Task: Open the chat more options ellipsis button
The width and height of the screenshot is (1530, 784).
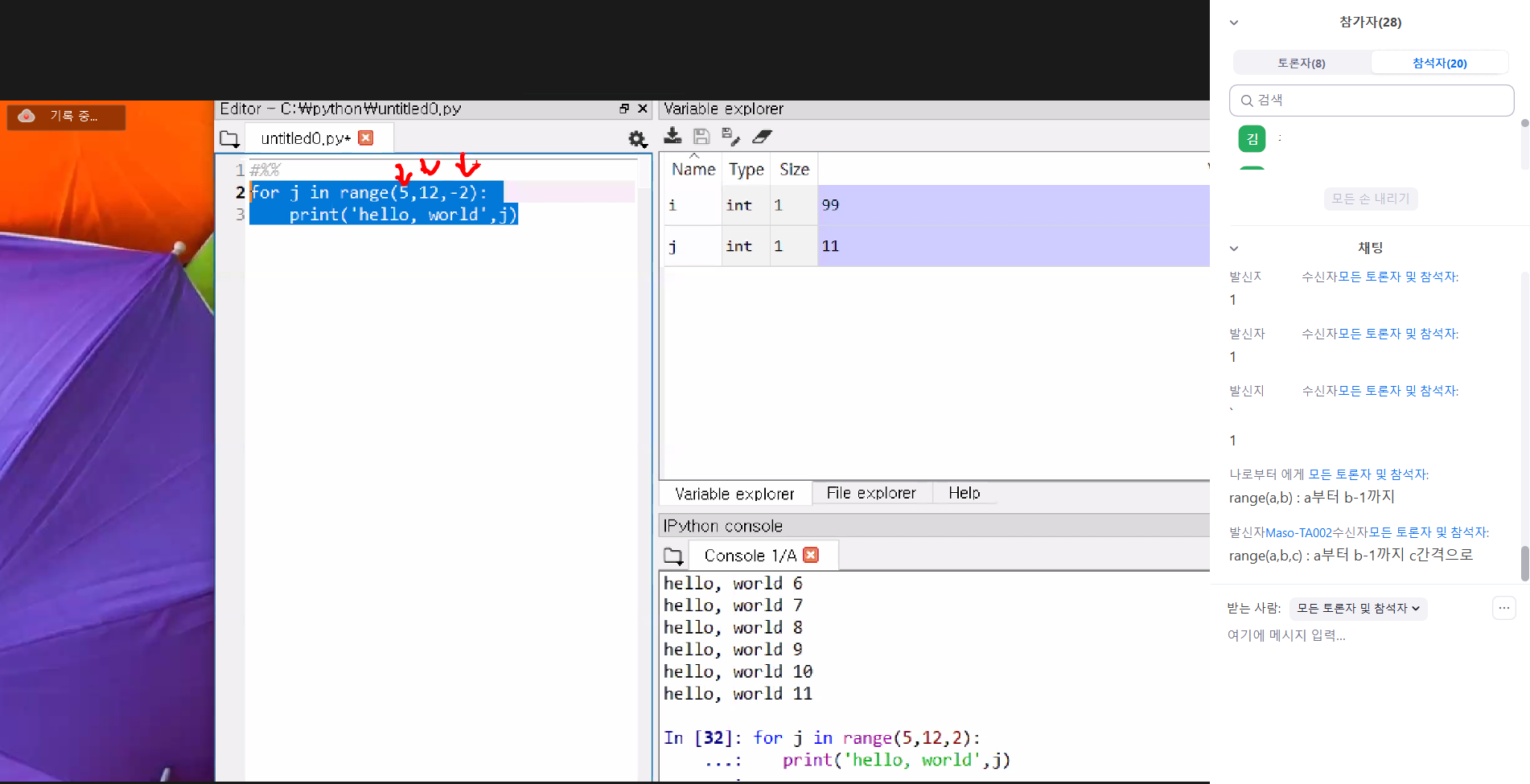Action: [x=1503, y=608]
